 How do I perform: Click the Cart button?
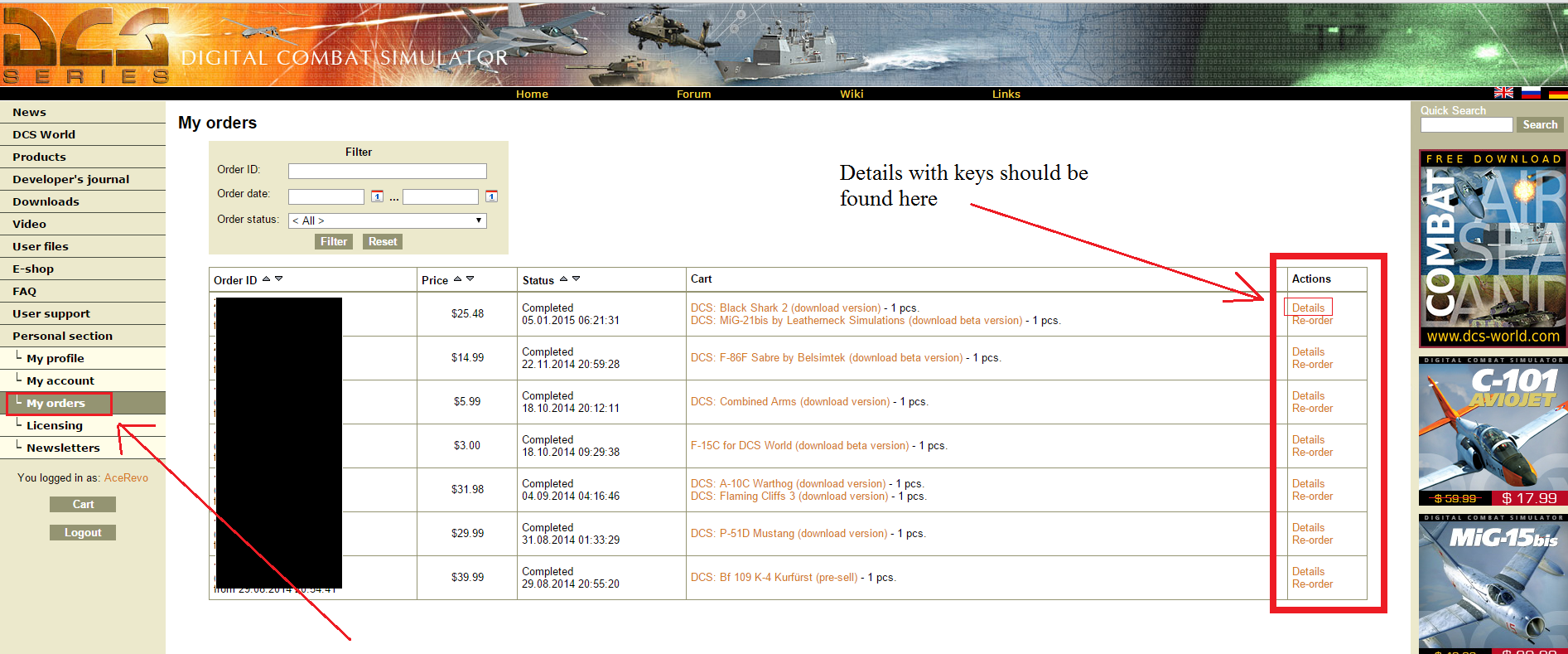tap(83, 504)
